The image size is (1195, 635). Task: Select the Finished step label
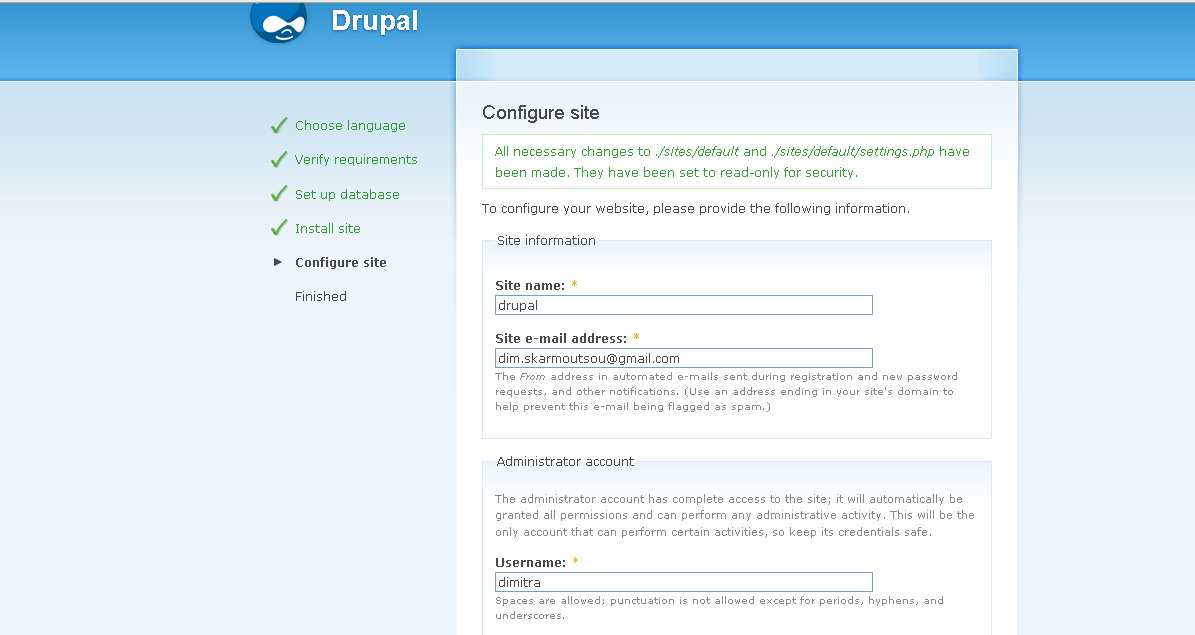[x=321, y=297]
